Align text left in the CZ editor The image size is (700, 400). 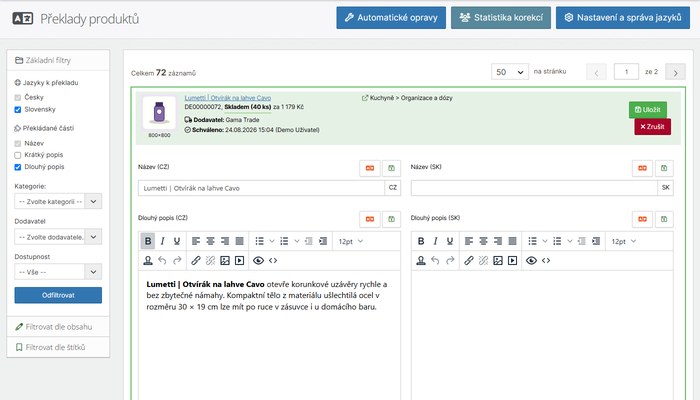[x=196, y=242]
